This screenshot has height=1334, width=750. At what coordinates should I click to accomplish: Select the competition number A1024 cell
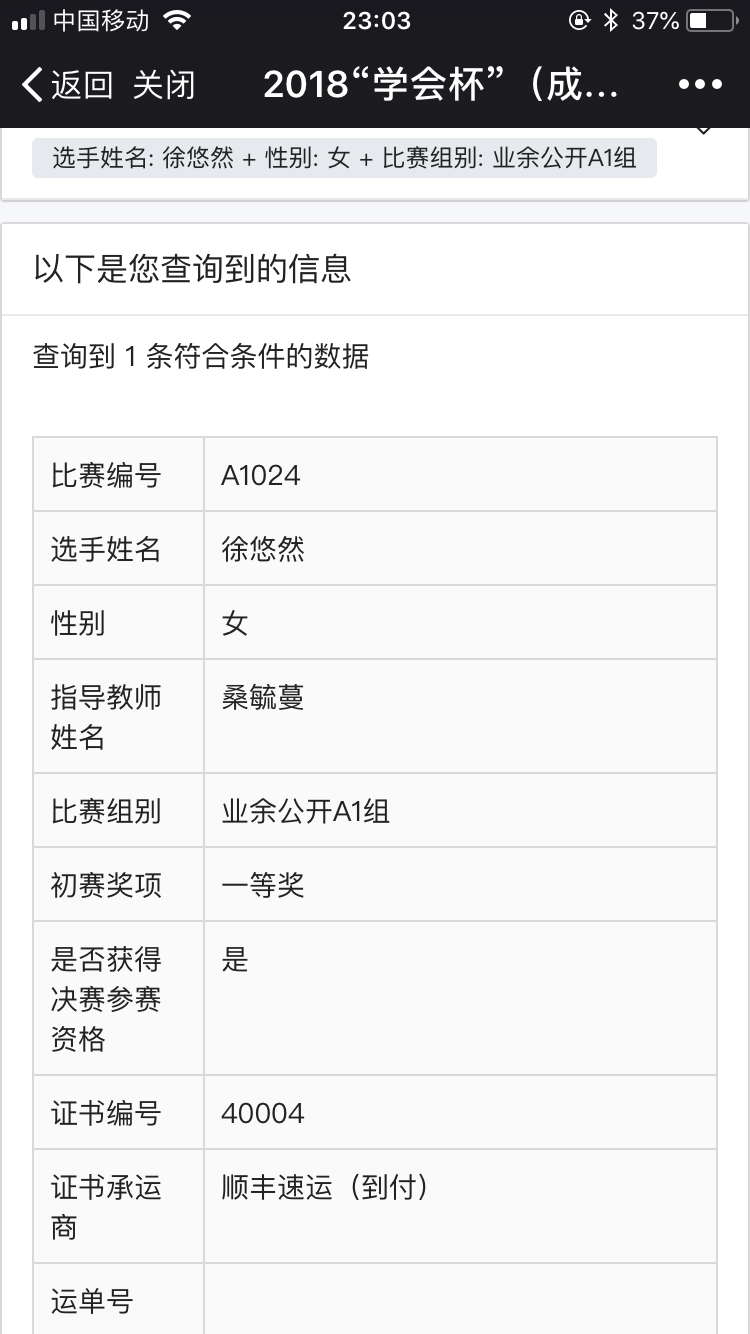click(261, 475)
